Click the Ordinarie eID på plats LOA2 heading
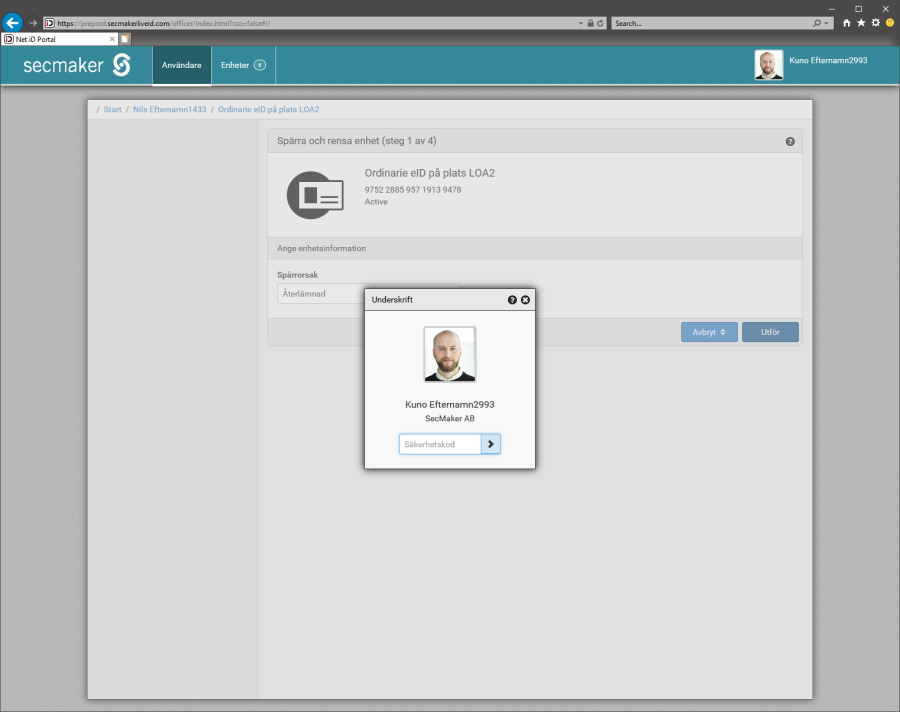Viewport: 900px width, 712px height. tap(429, 173)
